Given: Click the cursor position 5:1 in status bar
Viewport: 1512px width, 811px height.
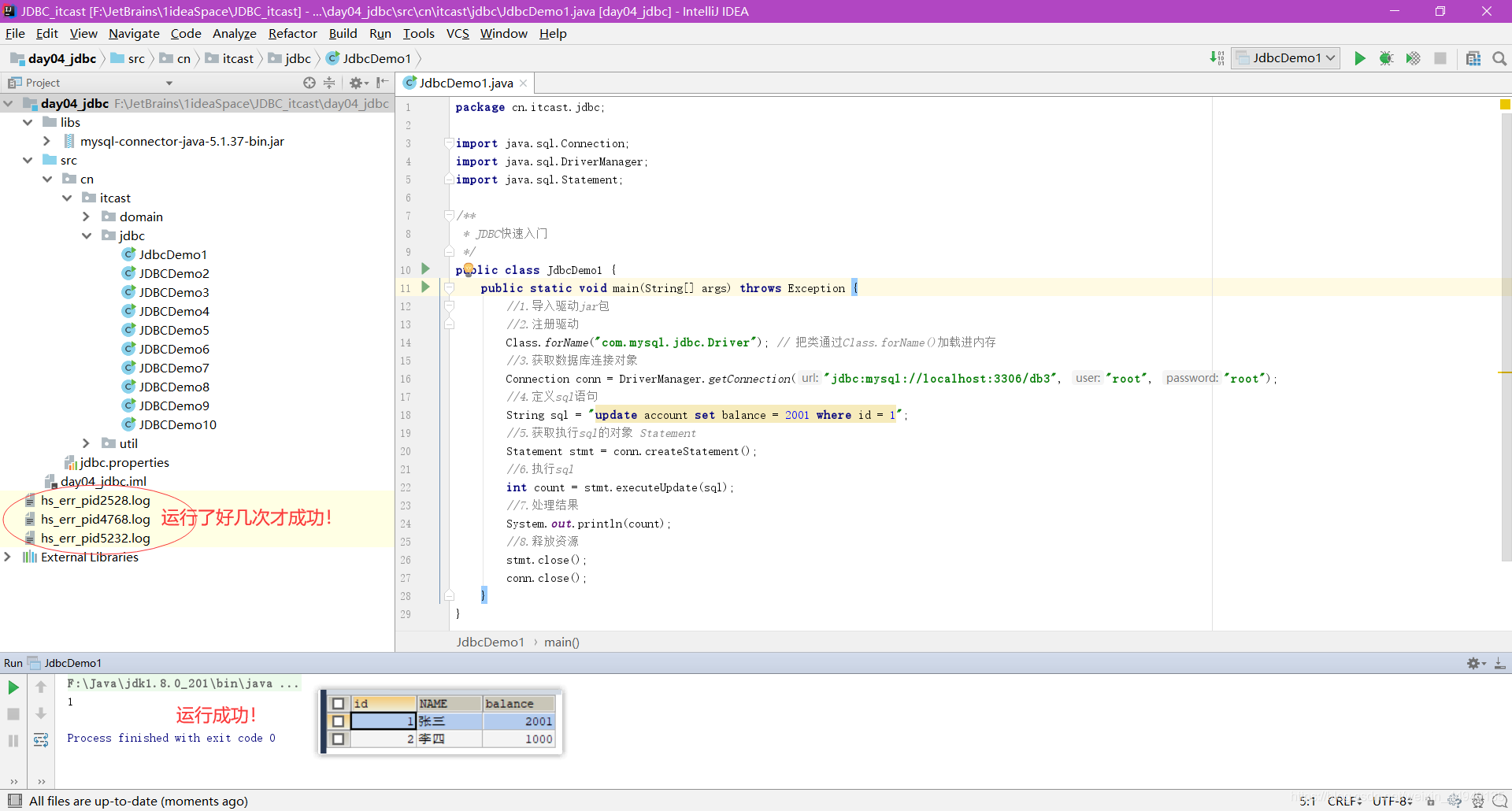Looking at the screenshot, I should tap(1307, 801).
